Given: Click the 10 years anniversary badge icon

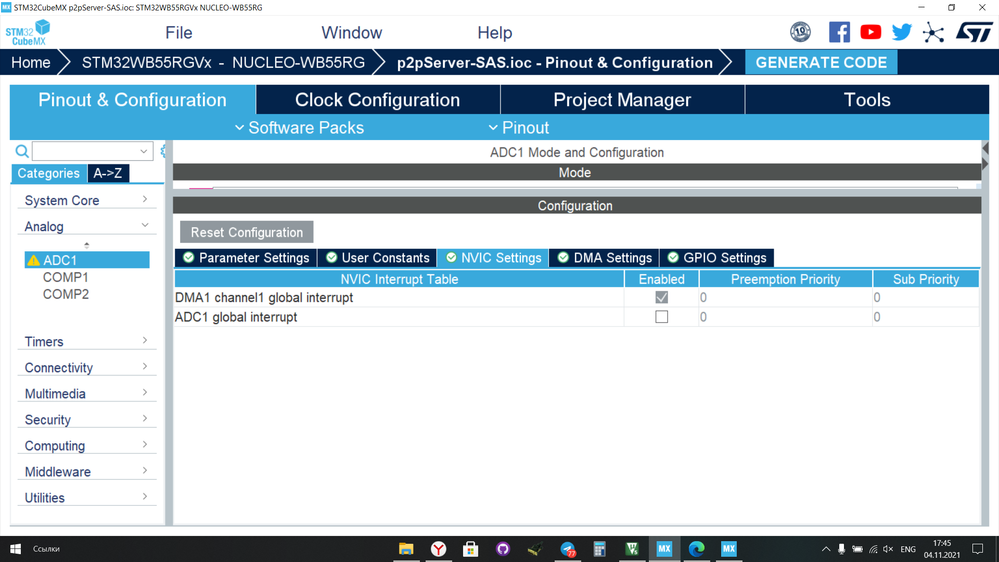Looking at the screenshot, I should pos(800,32).
